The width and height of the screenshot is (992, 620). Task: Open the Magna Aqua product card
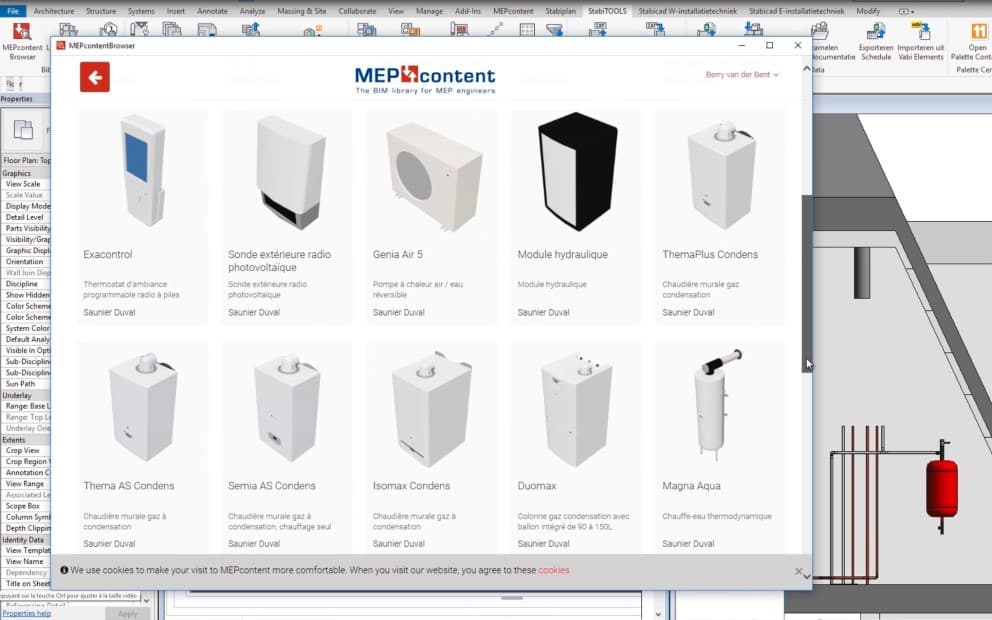720,445
